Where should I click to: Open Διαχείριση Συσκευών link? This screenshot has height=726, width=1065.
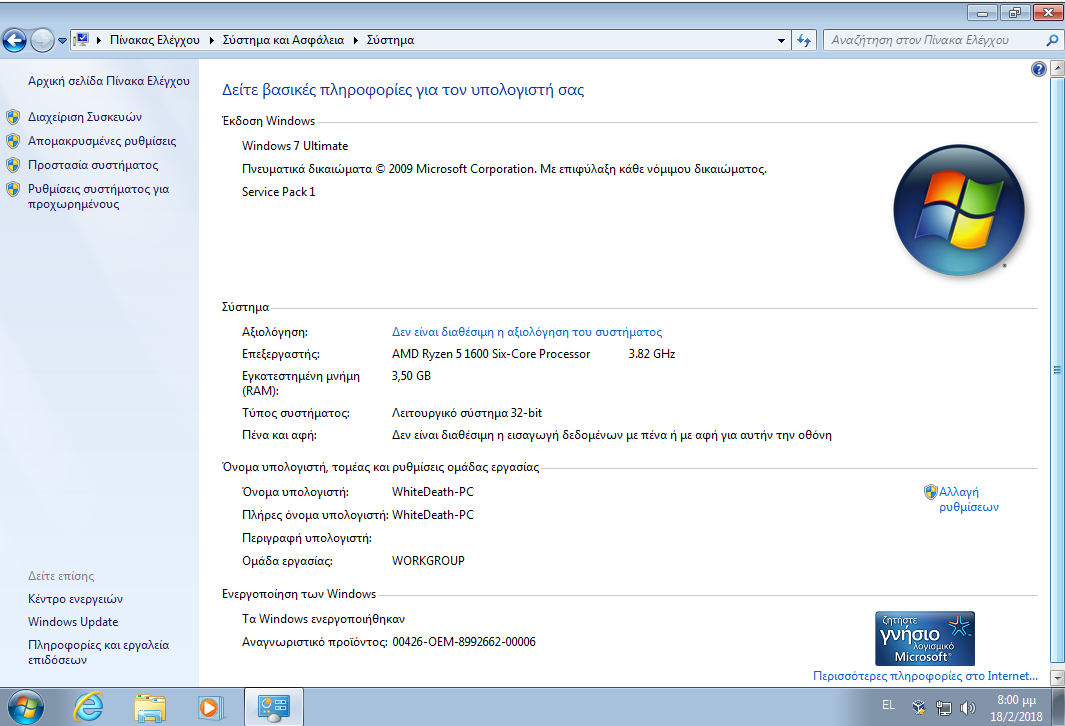(x=85, y=117)
